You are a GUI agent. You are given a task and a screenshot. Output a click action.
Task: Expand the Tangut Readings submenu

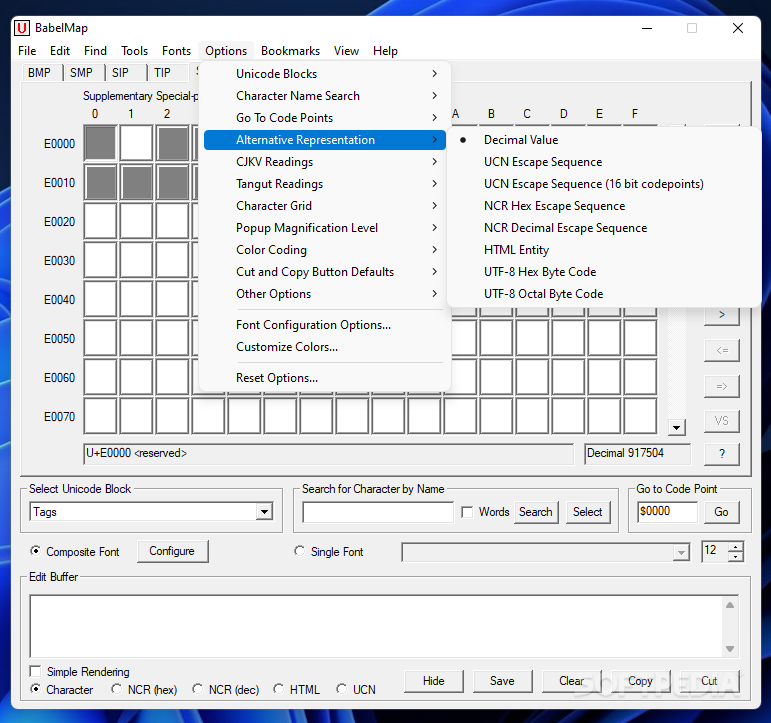click(x=325, y=184)
